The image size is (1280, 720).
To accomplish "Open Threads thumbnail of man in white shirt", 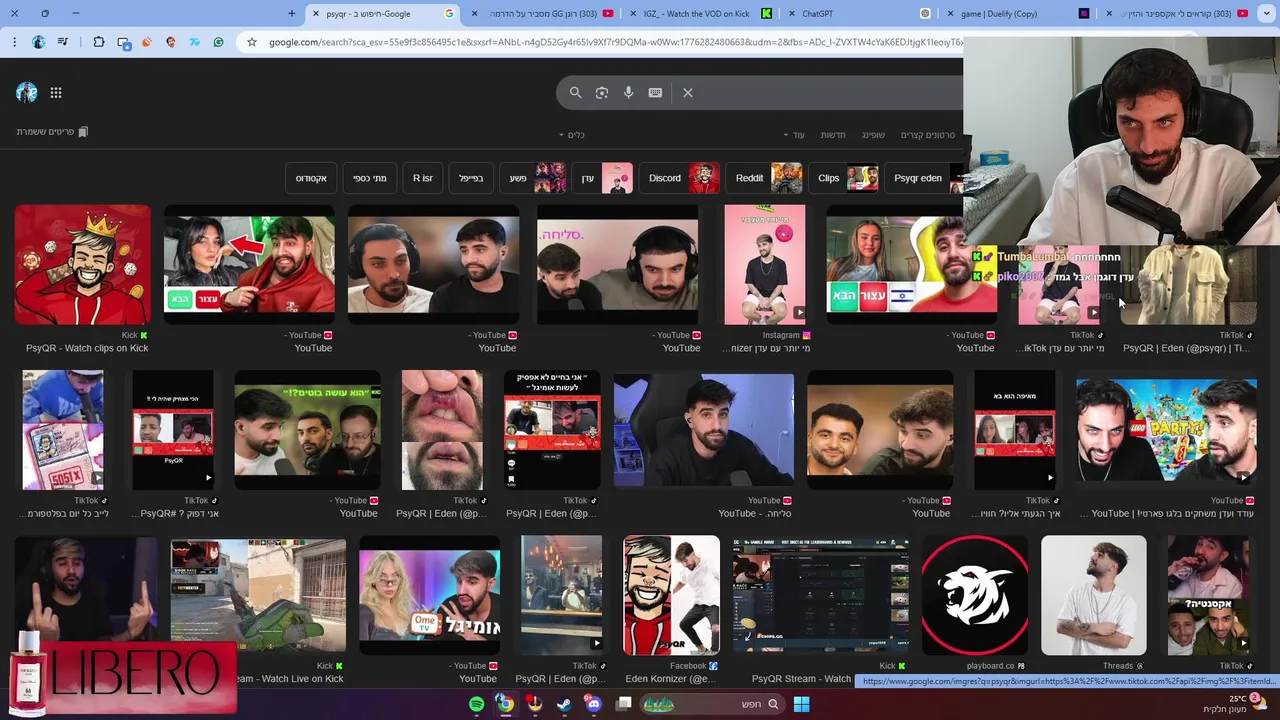I will (1094, 595).
